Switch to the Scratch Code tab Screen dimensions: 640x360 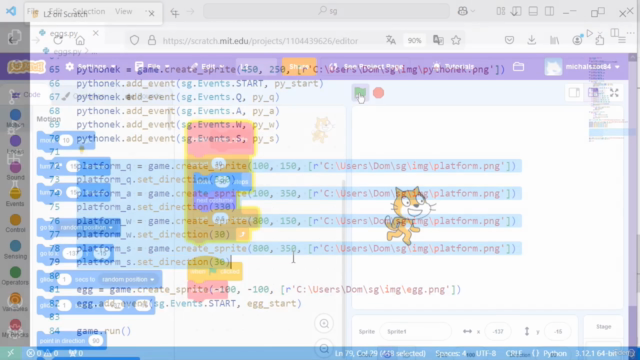point(26,95)
